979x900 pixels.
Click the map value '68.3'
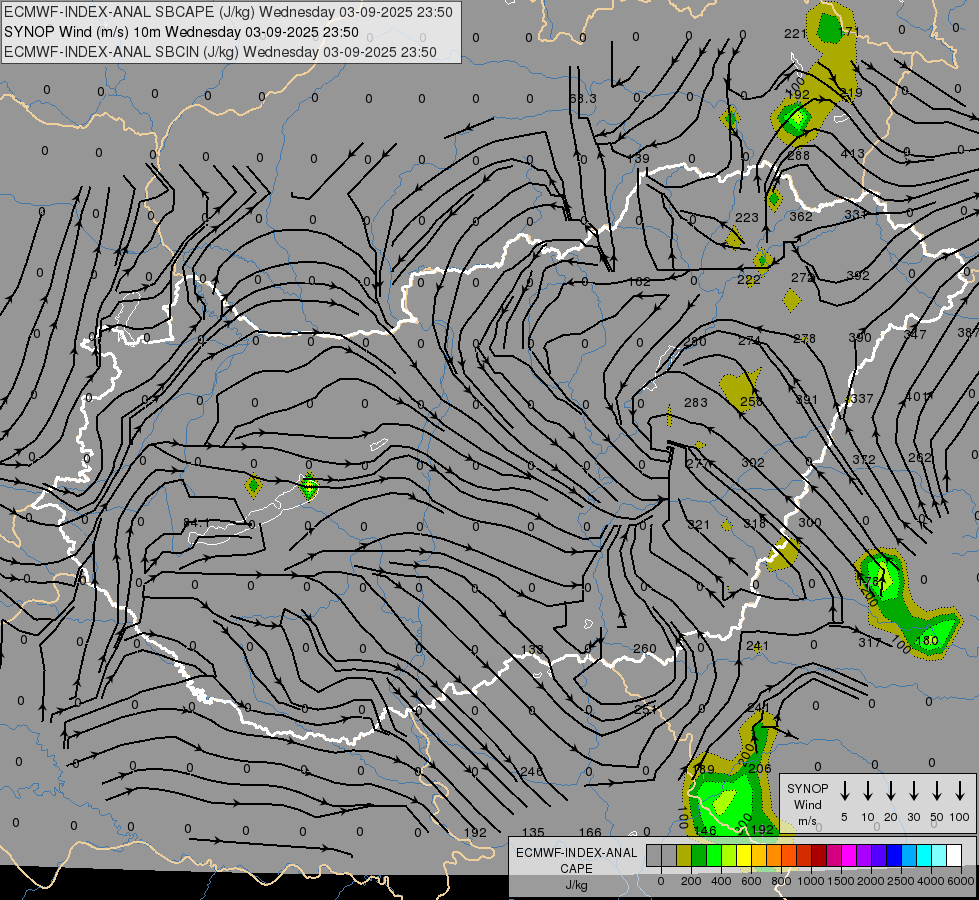(583, 99)
